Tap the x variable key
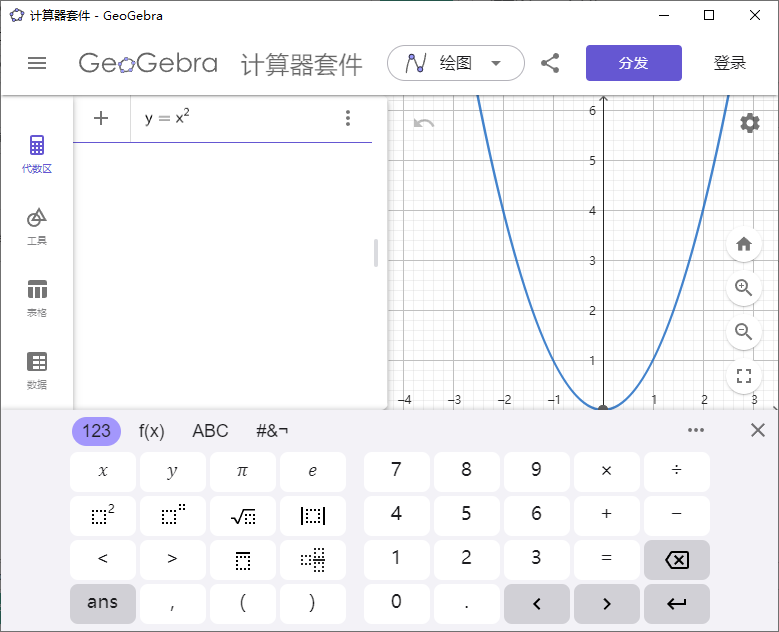779x632 pixels. (x=103, y=472)
